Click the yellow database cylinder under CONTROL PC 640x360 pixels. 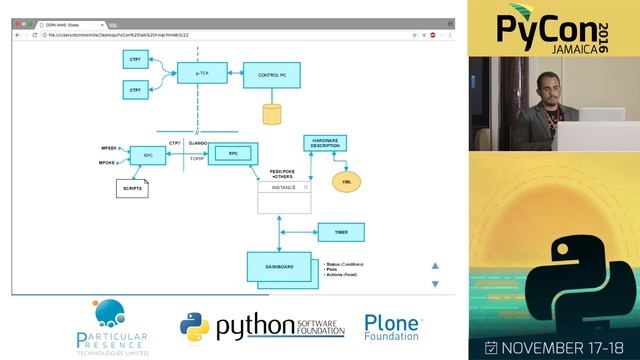coord(272,114)
